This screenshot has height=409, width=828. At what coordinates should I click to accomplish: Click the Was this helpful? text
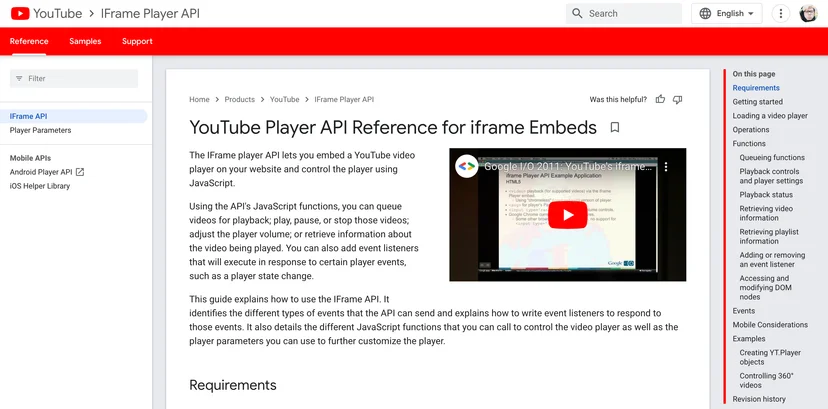(618, 99)
